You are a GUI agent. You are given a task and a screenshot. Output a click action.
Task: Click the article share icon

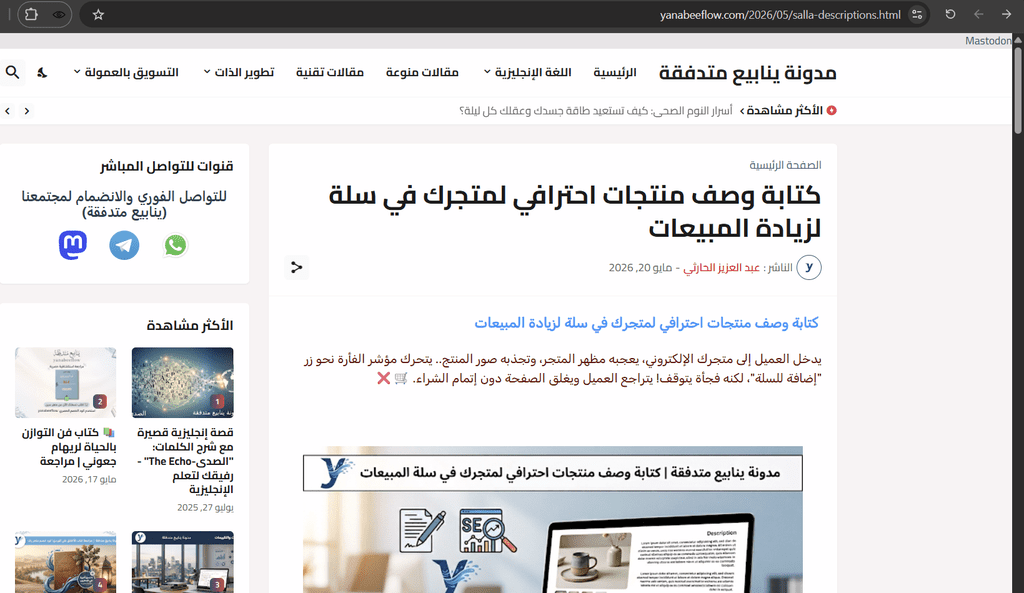[x=296, y=267]
